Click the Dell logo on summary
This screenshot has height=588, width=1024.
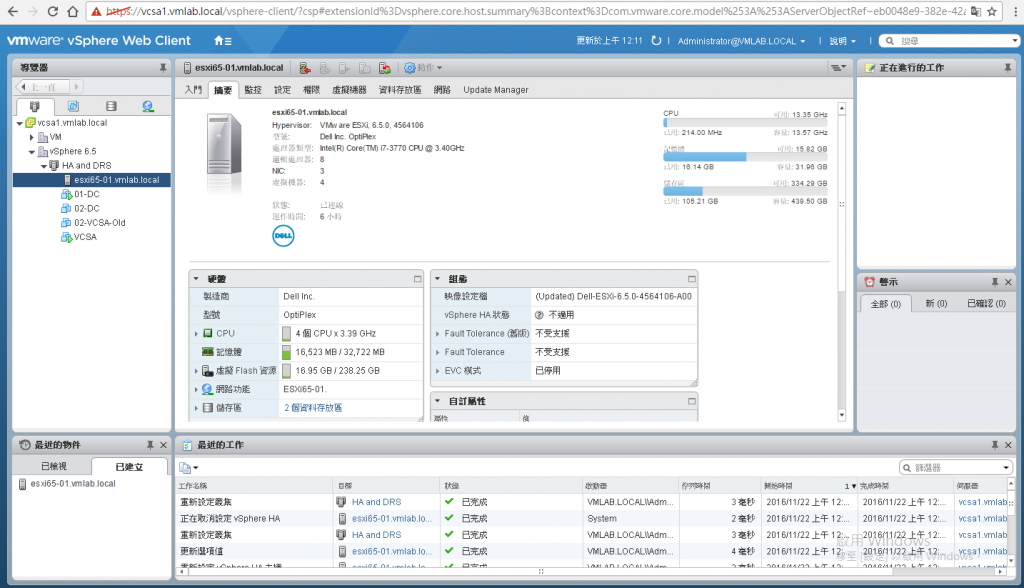(283, 236)
